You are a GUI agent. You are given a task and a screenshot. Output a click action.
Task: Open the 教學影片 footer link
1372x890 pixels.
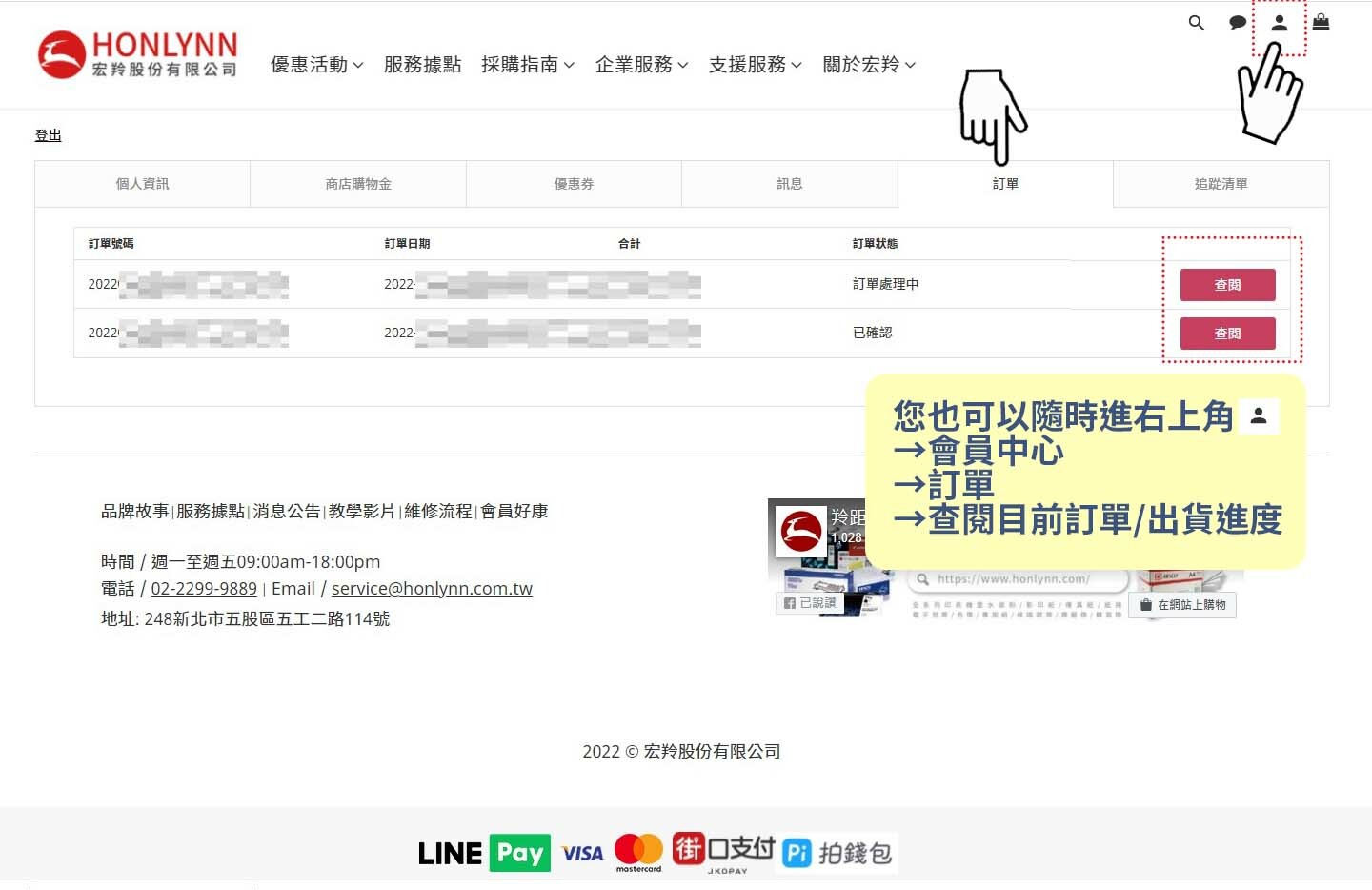(362, 512)
